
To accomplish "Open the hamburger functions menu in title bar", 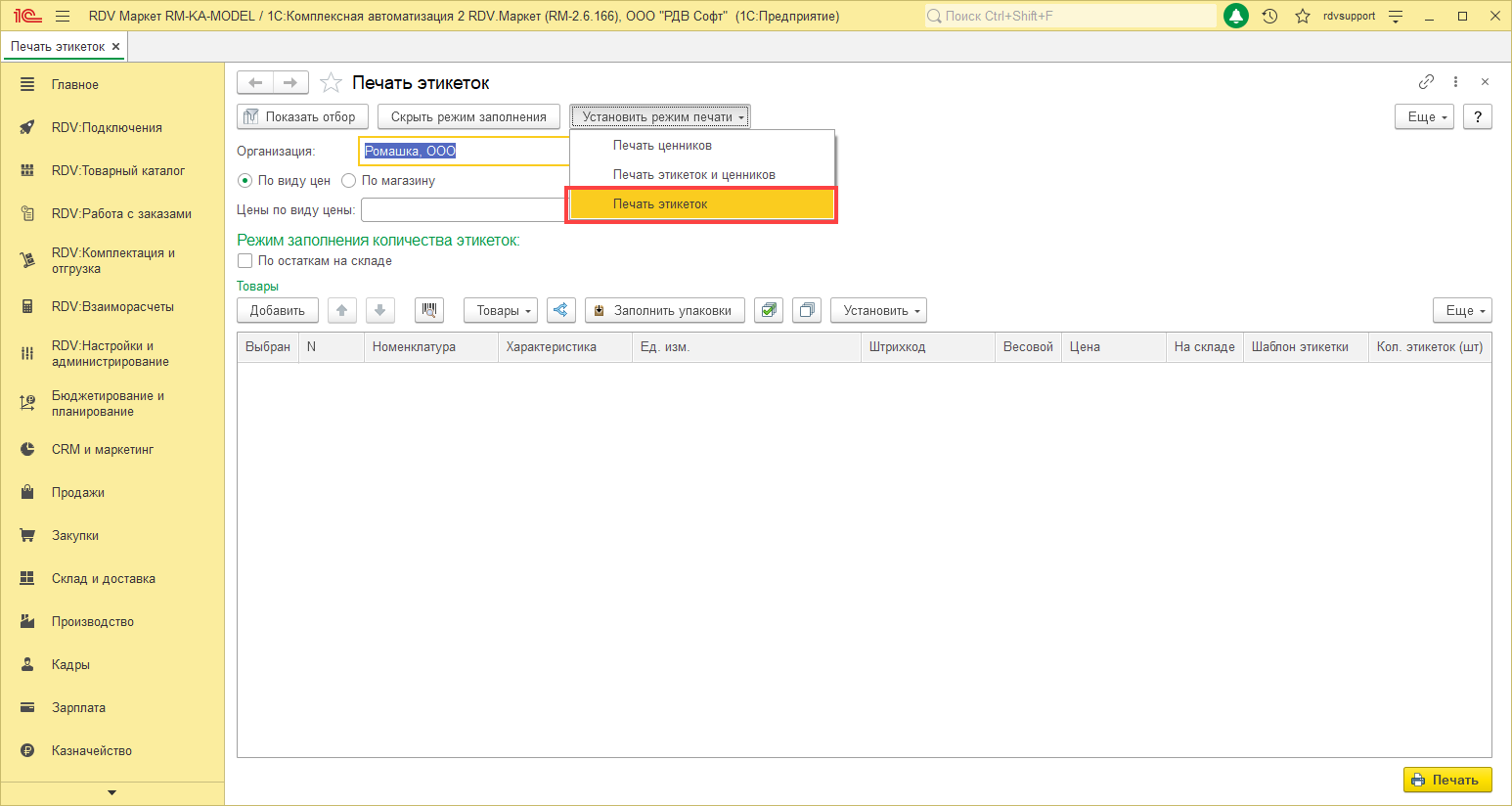I will coord(63,16).
